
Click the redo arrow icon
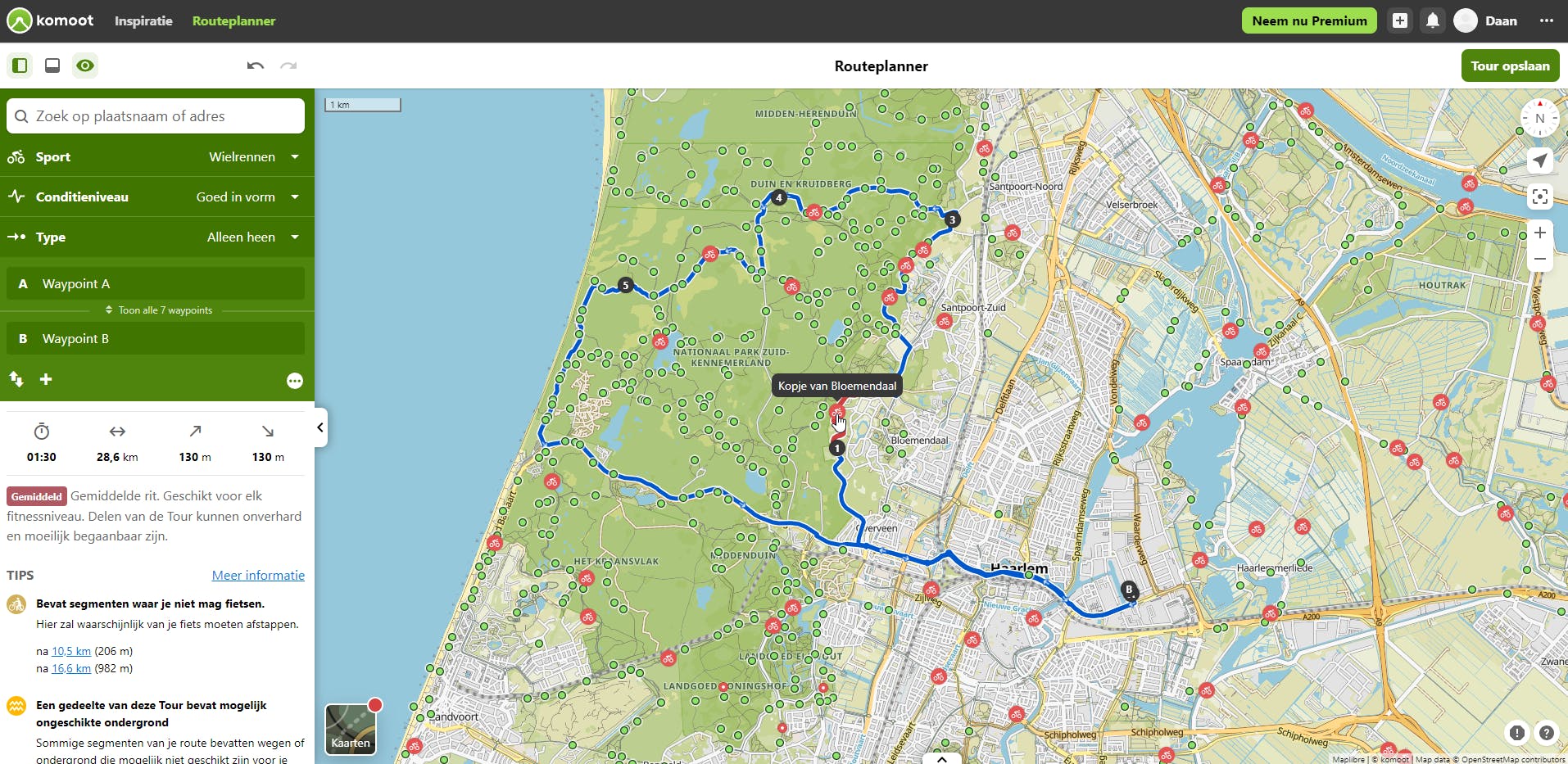(x=288, y=66)
